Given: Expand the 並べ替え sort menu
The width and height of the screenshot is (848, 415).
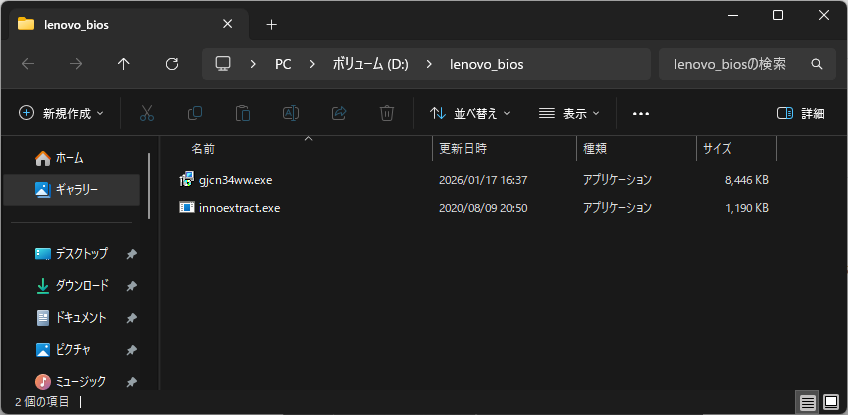Looking at the screenshot, I should pyautogui.click(x=470, y=113).
